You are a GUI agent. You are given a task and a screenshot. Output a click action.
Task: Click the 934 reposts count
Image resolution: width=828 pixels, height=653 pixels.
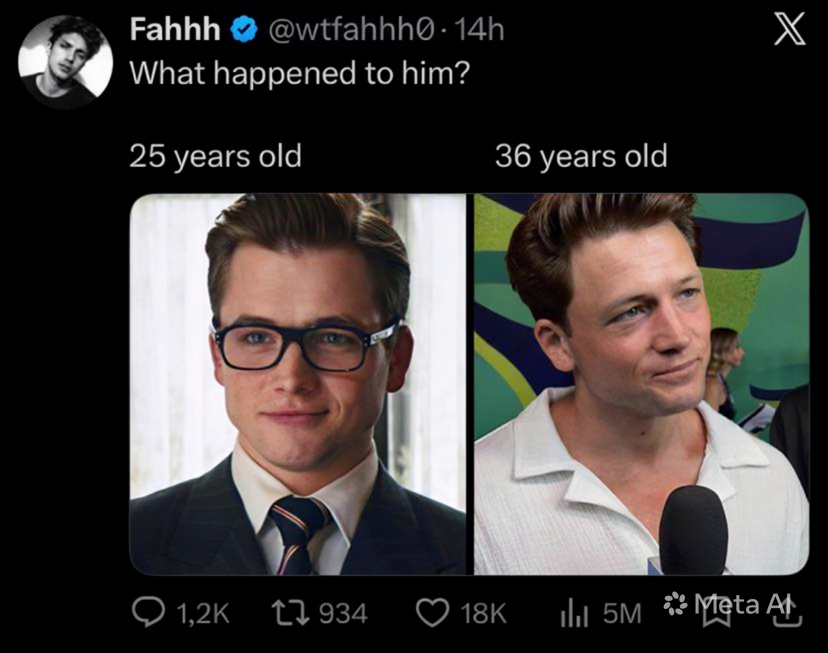coord(343,614)
